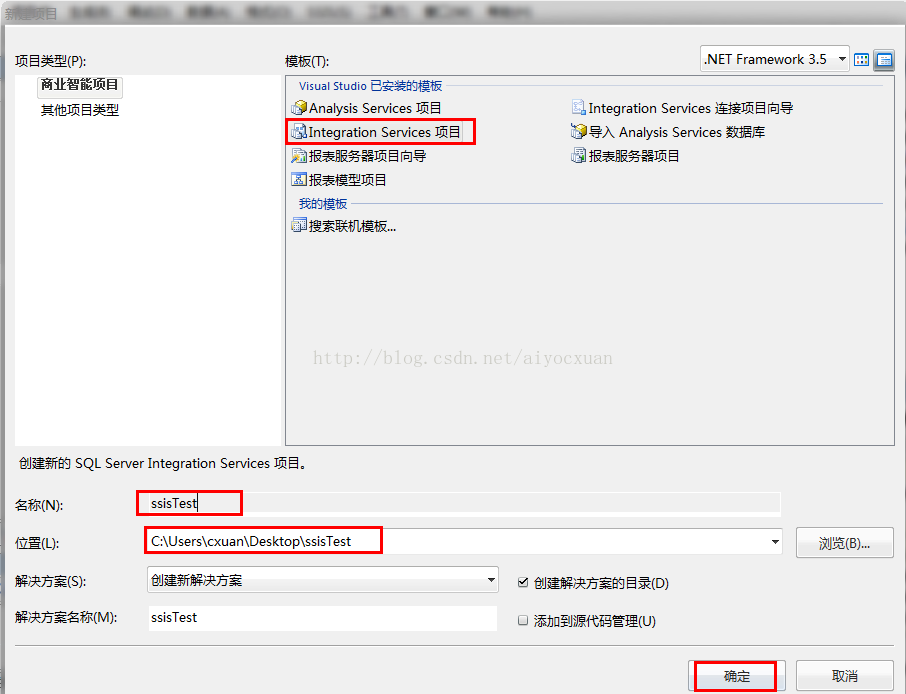Click the 解决方案名称 ssisTest input field
906x694 pixels.
[x=322, y=618]
